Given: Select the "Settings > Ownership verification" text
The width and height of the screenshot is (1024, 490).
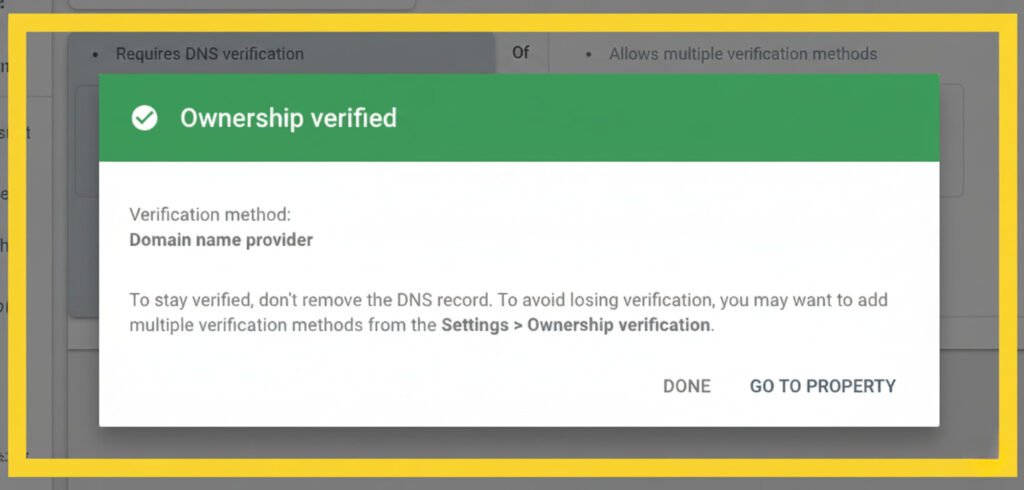Looking at the screenshot, I should (576, 326).
